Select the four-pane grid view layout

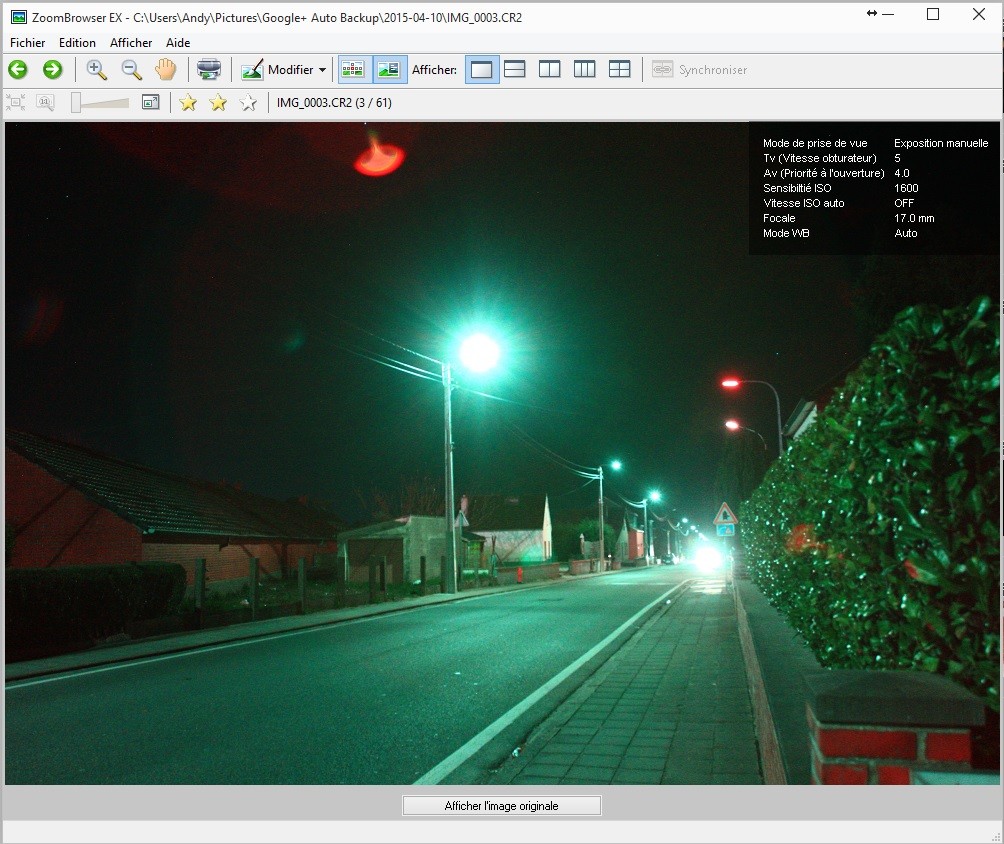click(619, 69)
